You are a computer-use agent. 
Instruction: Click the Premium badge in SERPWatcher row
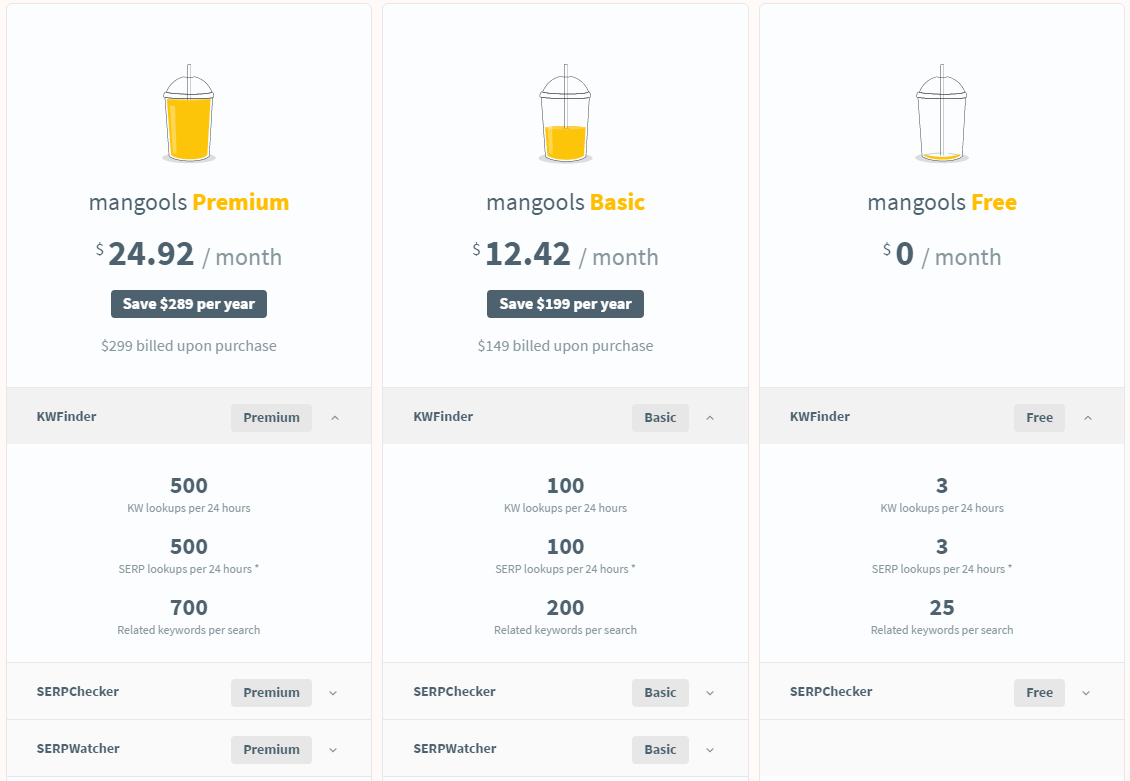tap(272, 749)
